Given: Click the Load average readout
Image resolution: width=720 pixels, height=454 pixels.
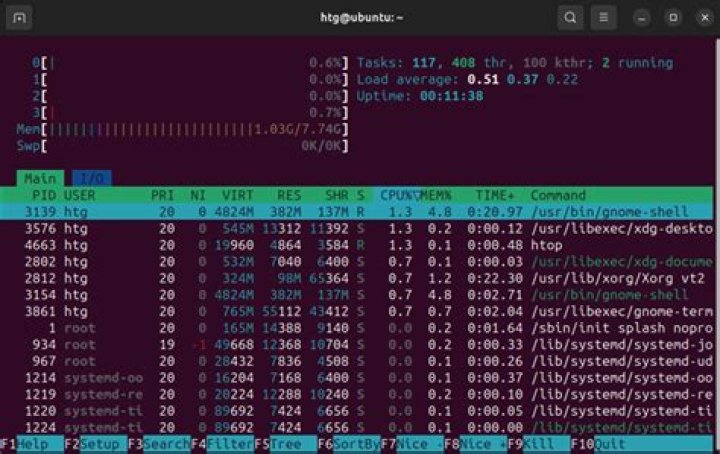Looking at the screenshot, I should click(467, 79).
